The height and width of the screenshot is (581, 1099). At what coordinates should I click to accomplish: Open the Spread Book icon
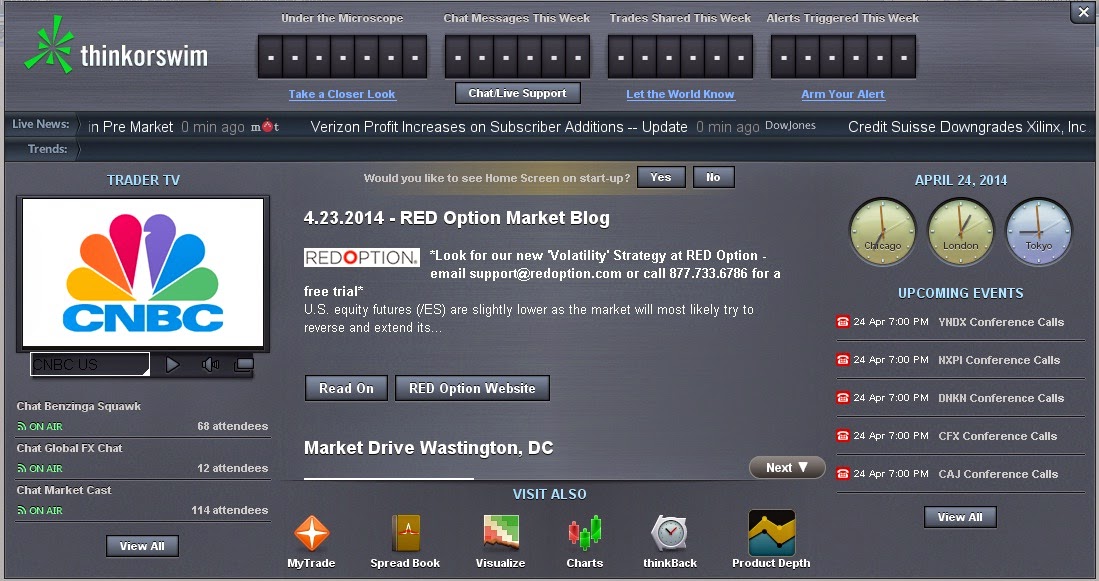(405, 533)
